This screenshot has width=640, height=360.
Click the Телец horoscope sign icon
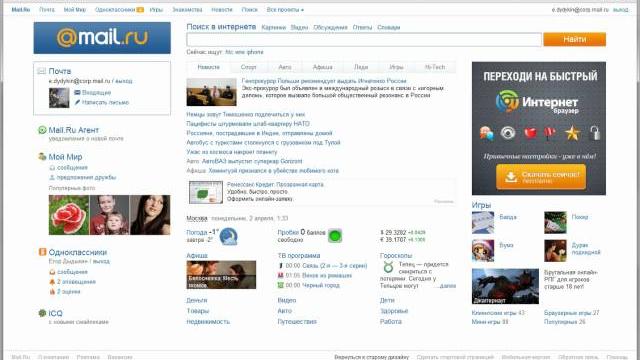pyautogui.click(x=388, y=267)
